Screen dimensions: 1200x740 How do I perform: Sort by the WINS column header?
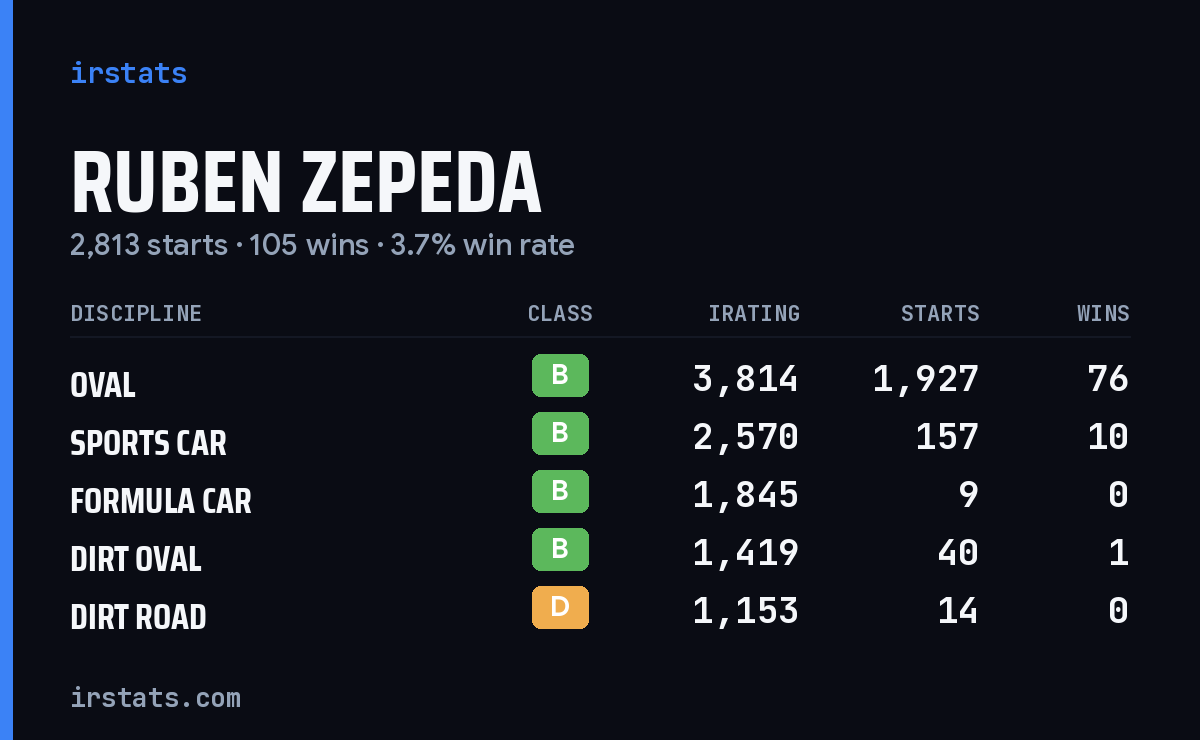click(1103, 314)
